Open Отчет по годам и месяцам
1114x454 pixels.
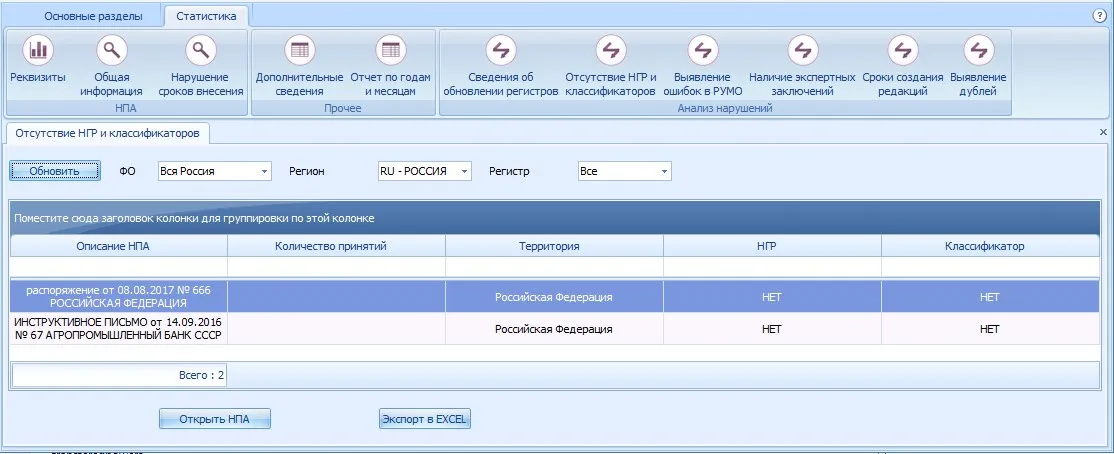(390, 66)
